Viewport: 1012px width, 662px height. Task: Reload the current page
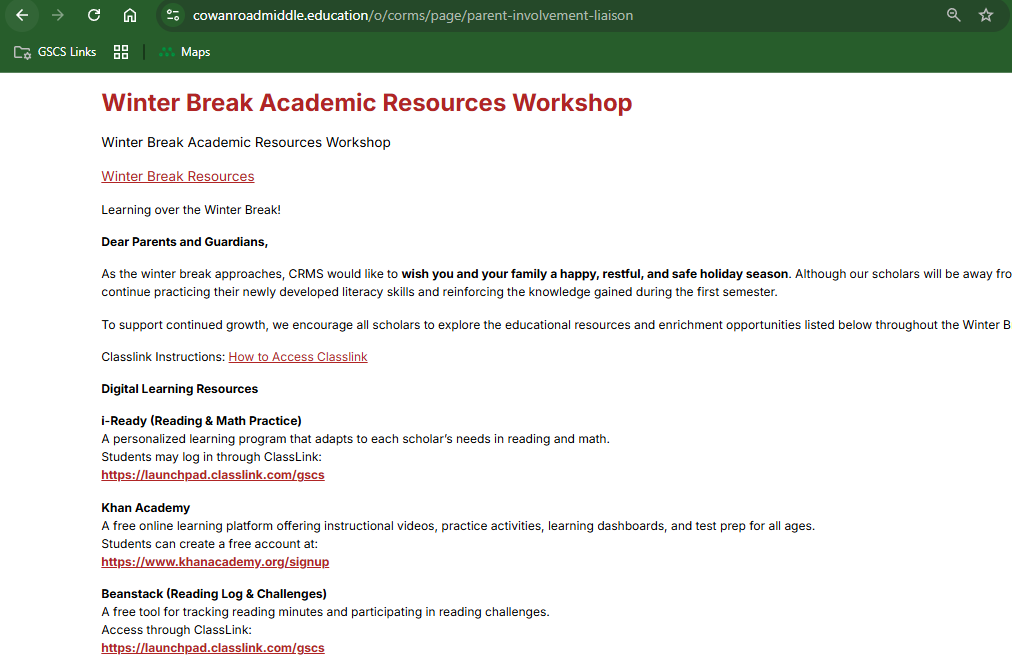[94, 15]
